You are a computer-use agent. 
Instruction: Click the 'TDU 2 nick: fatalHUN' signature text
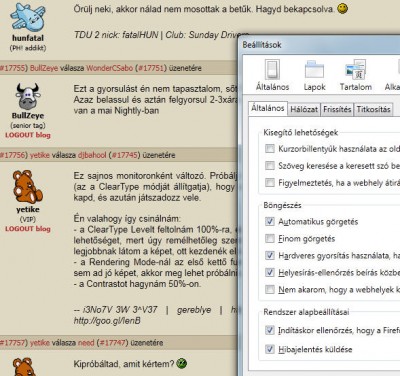(116, 35)
